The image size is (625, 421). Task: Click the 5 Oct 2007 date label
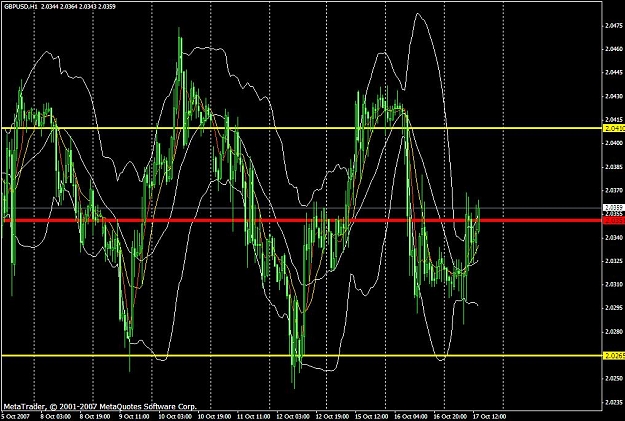tap(14, 417)
